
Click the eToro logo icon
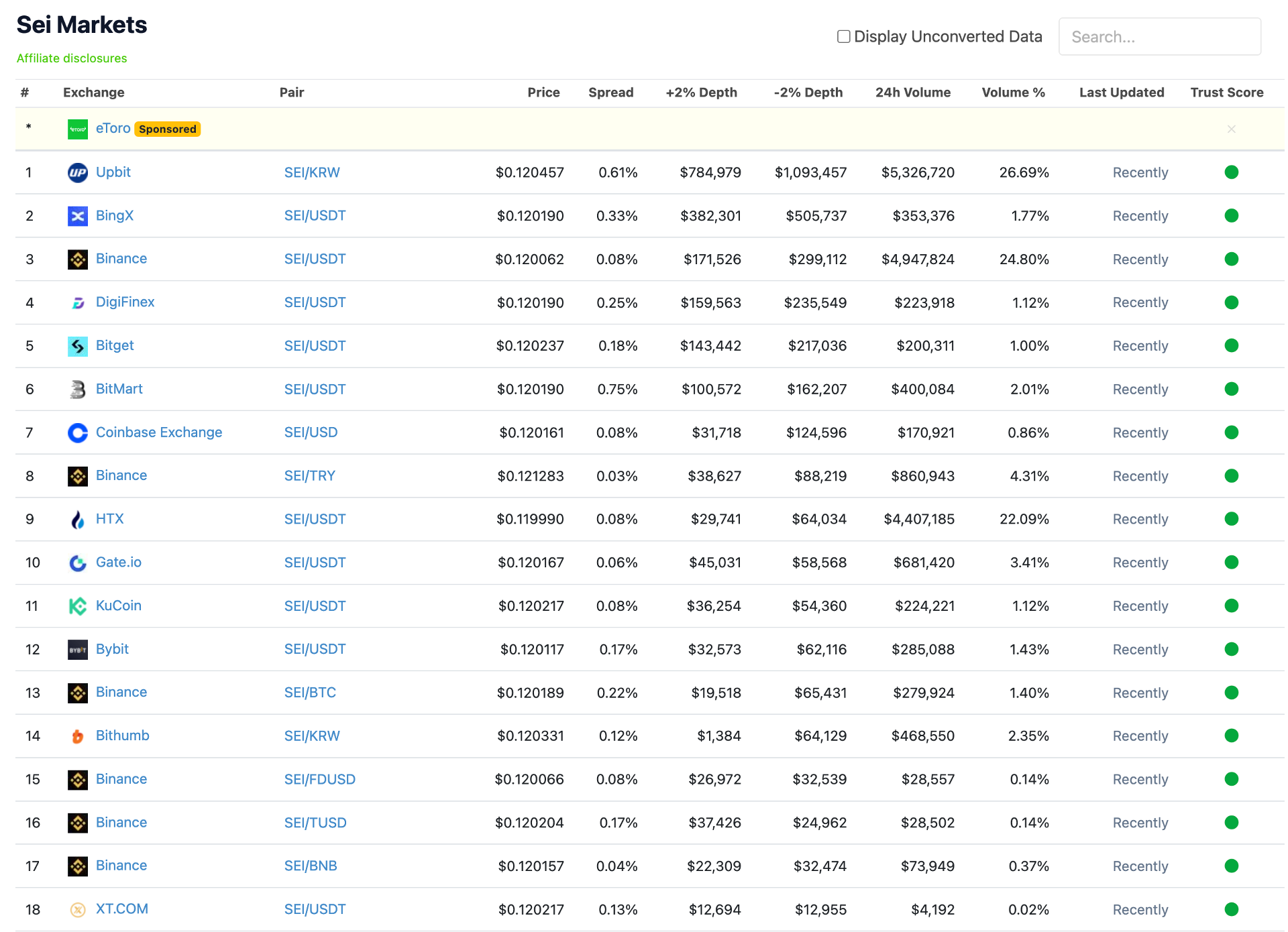78,129
